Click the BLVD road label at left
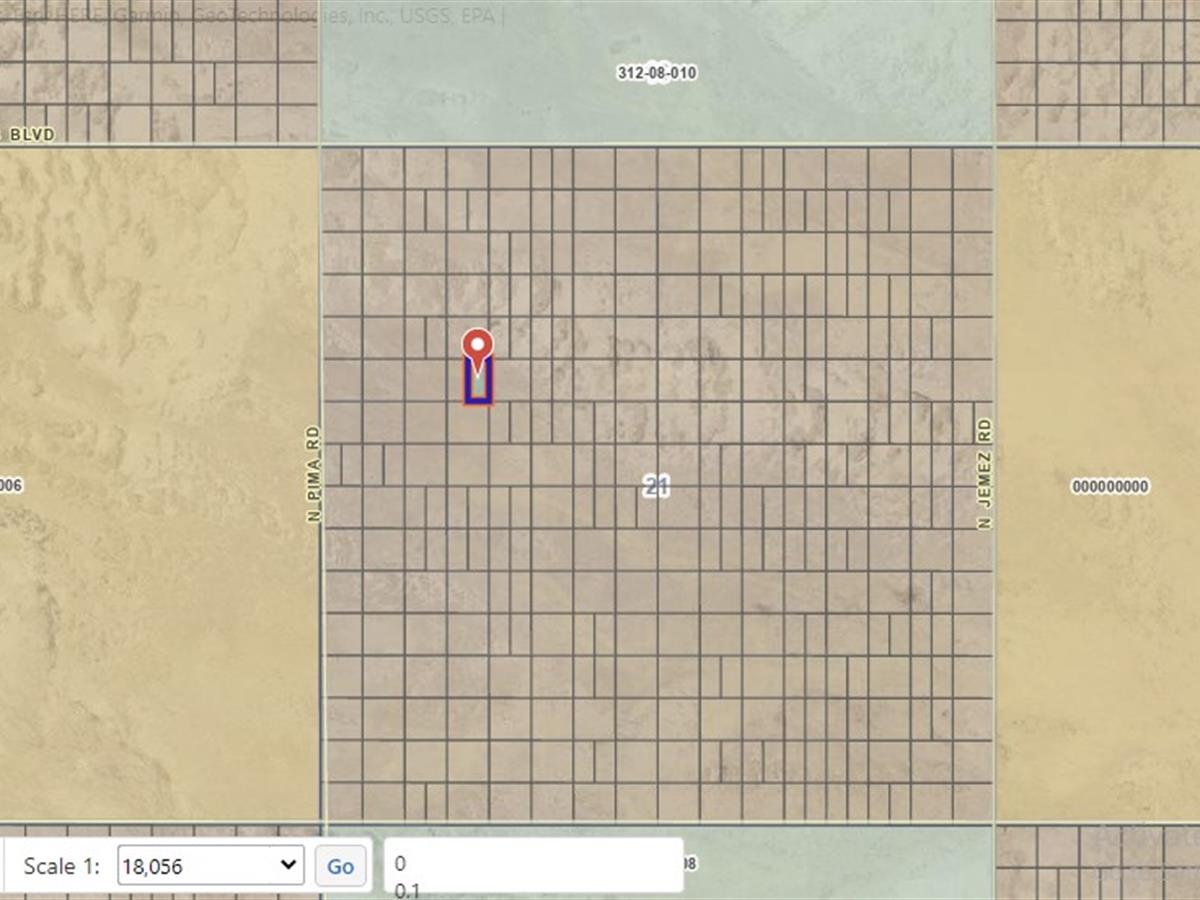Screen dimensions: 1200x900 pos(31,134)
